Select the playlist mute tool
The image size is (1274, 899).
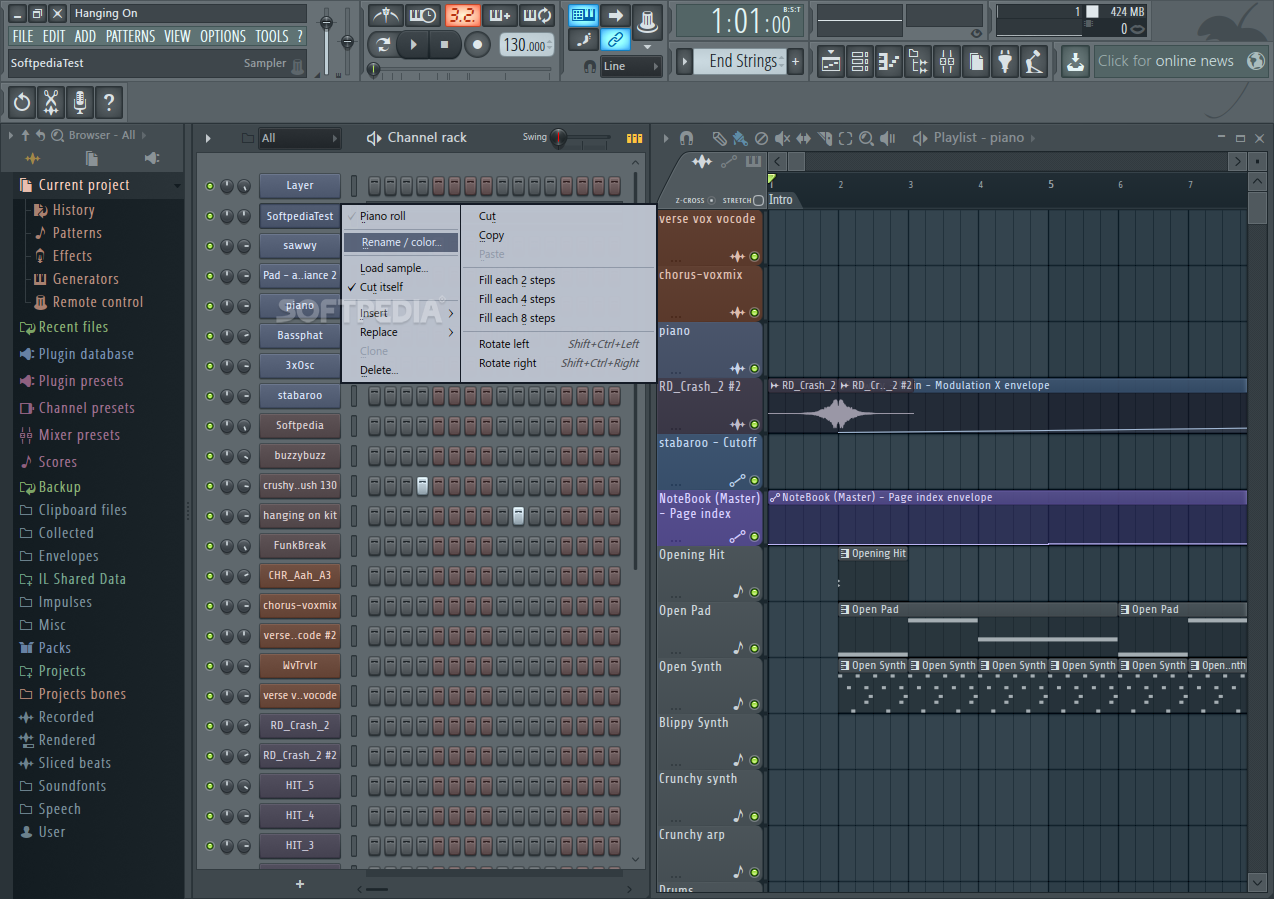click(x=782, y=138)
